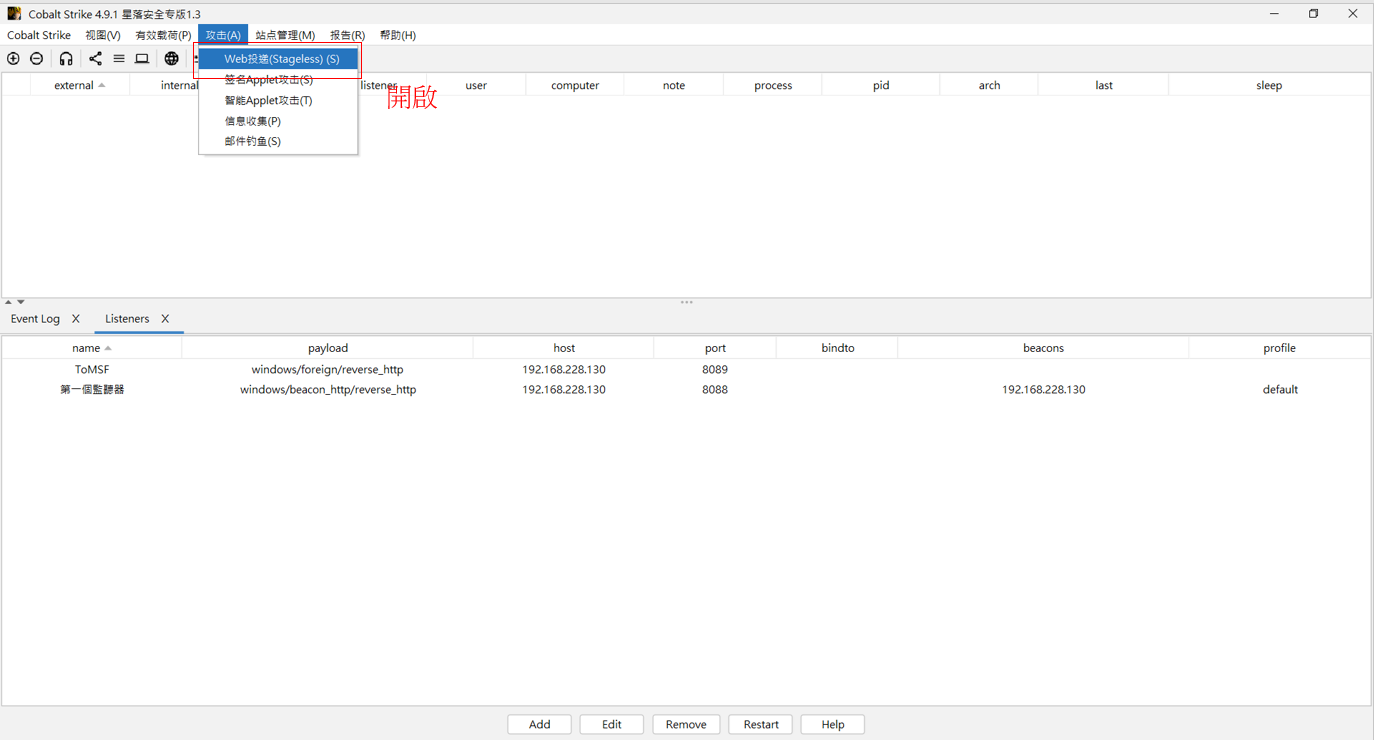Sort listeners by name column
The image size is (1374, 740).
click(x=91, y=348)
